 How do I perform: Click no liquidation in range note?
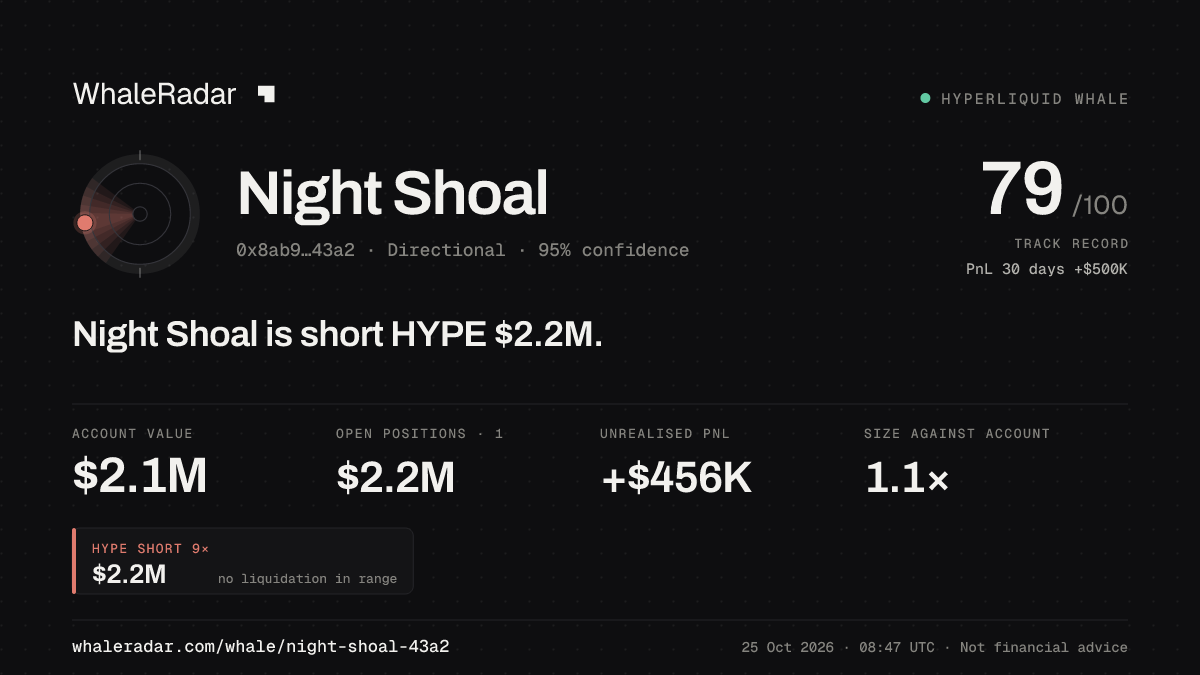307,579
